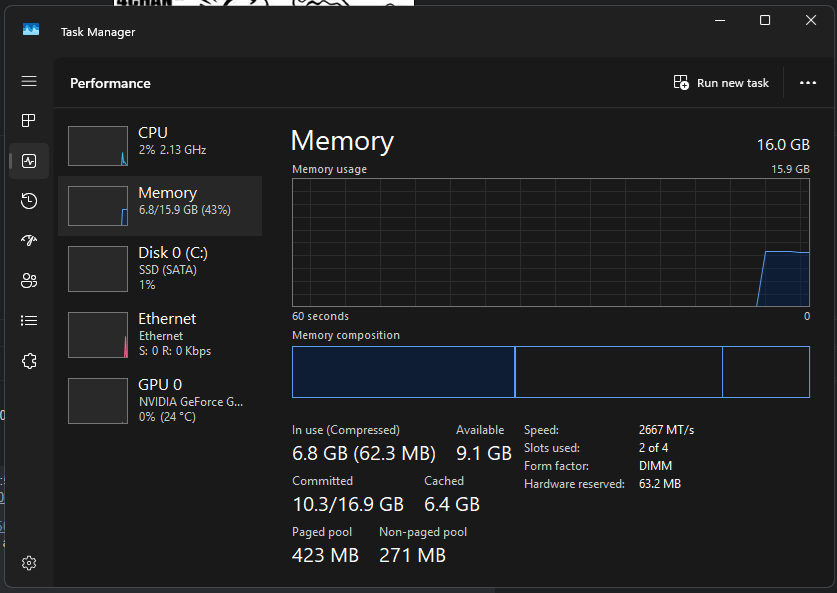Click the 271 MB Non-paged pool value
The height and width of the screenshot is (593, 837).
[412, 556]
